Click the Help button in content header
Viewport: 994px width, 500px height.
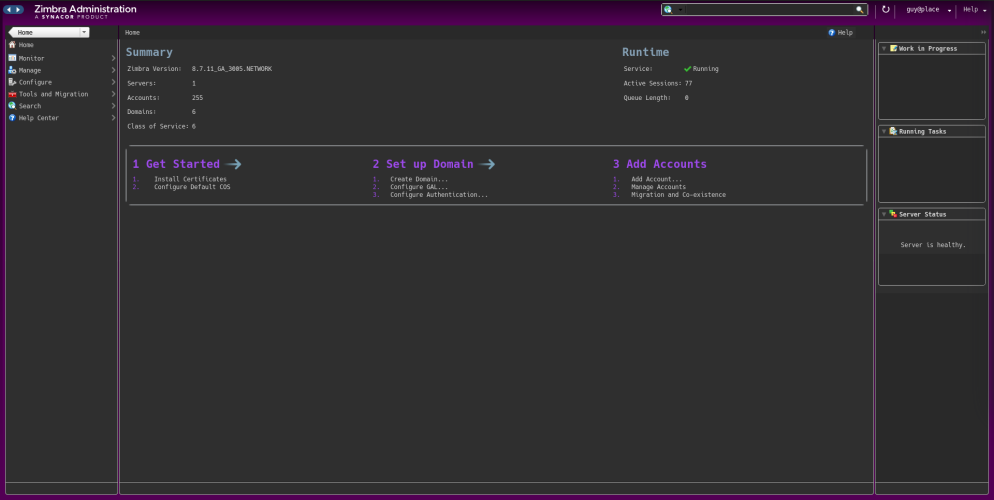tap(841, 32)
